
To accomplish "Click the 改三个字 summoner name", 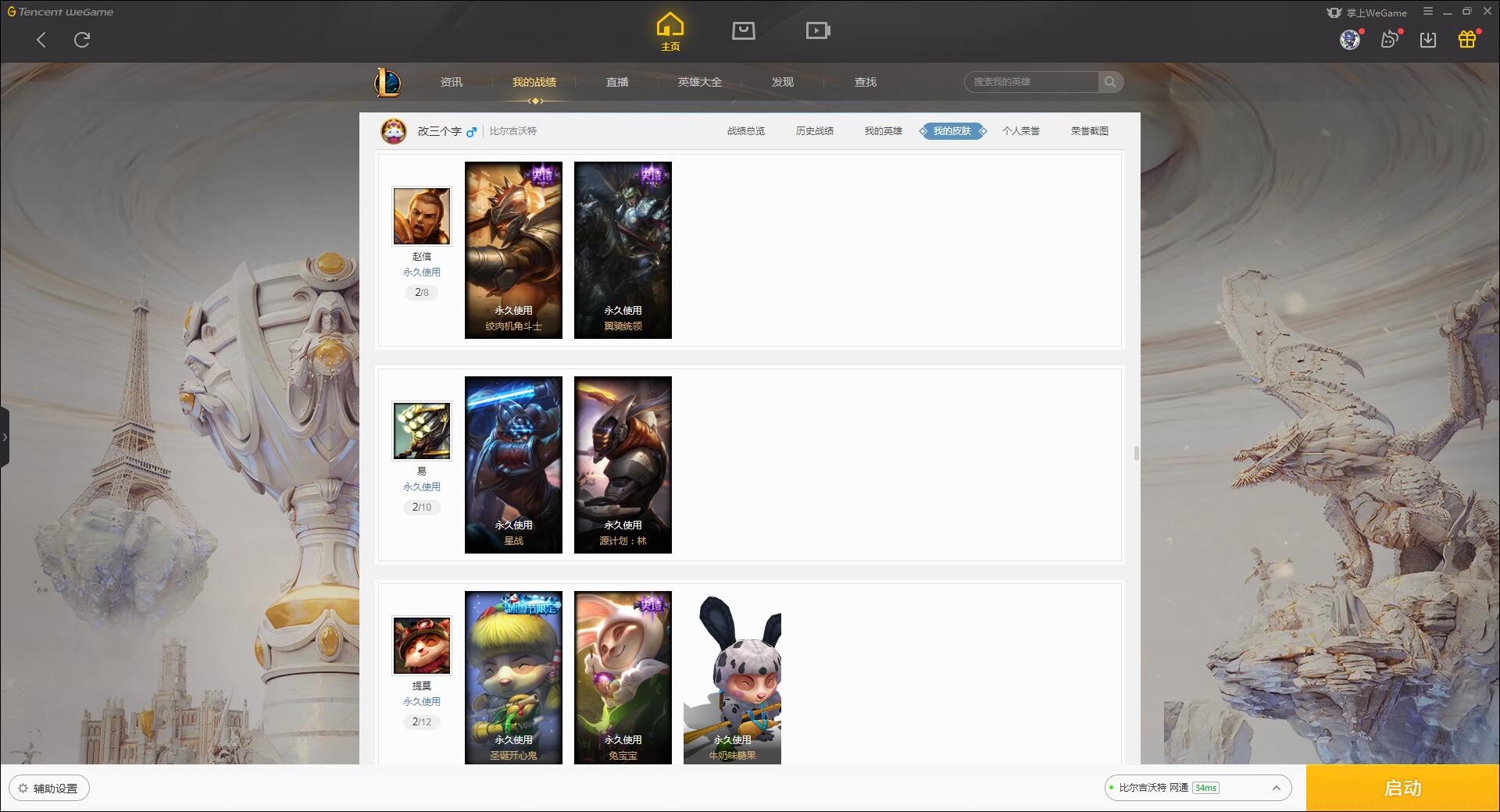I will pyautogui.click(x=440, y=131).
